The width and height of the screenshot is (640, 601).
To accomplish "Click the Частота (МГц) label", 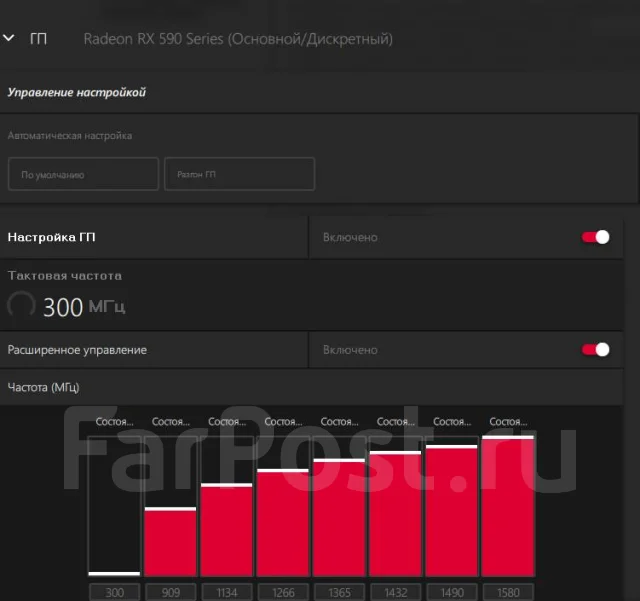I will point(43,387).
